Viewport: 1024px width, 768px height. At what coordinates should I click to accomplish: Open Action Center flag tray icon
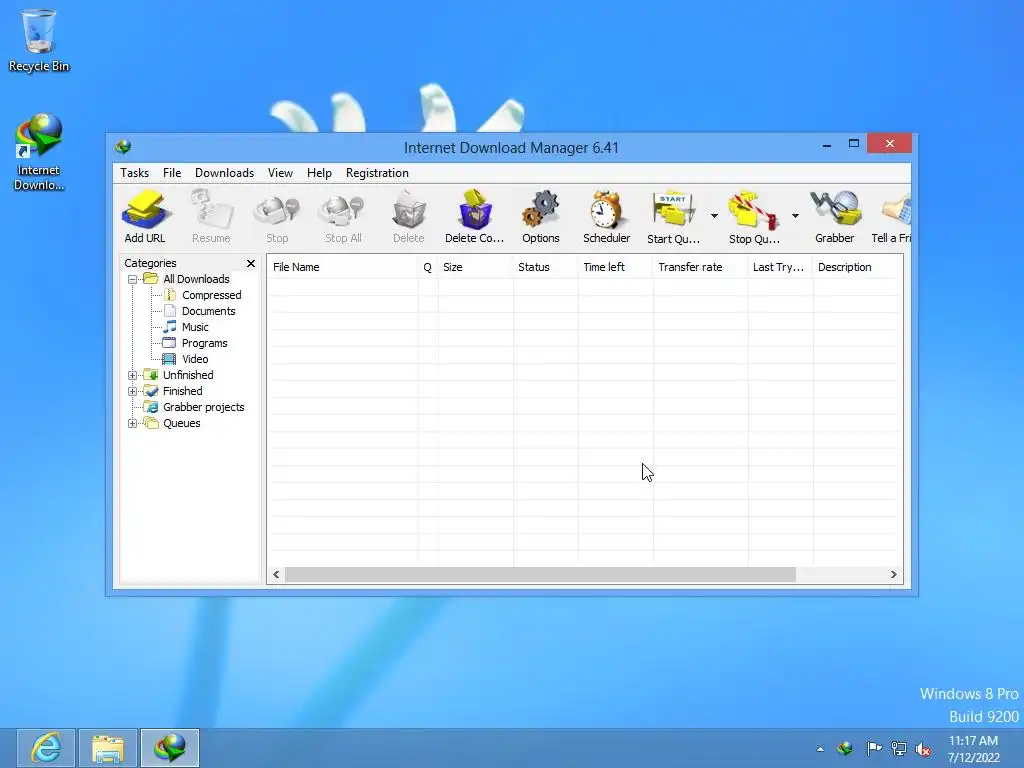874,748
